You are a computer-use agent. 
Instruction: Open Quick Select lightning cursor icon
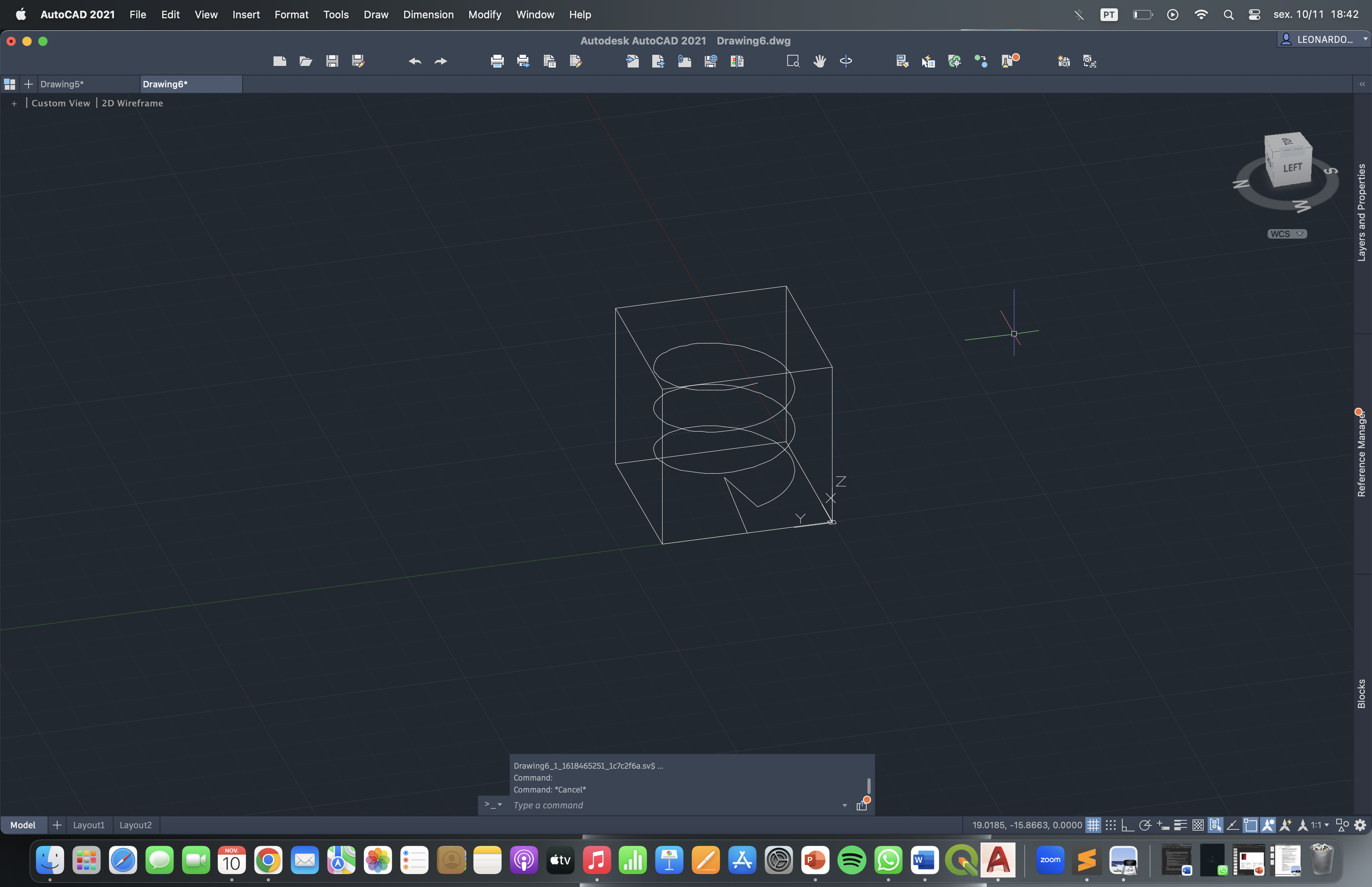tap(928, 61)
